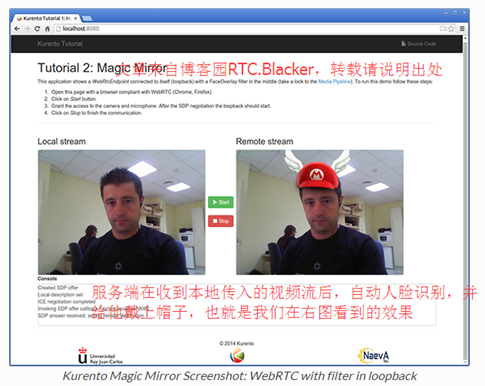Click the browser back arrow
This screenshot has width=485, height=386.
coord(17,29)
